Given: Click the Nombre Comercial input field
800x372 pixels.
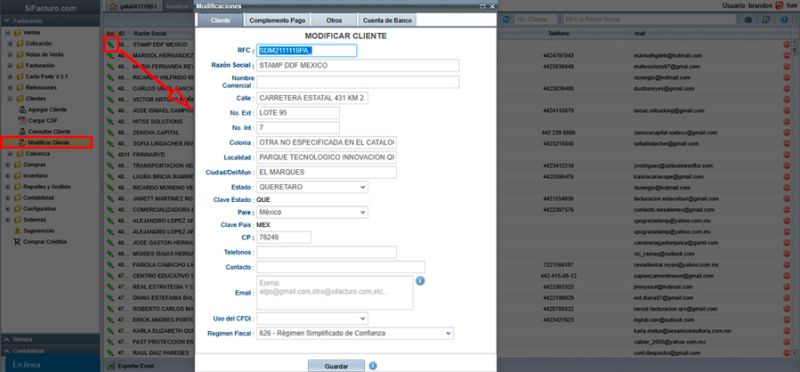Looking at the screenshot, I should 358,82.
